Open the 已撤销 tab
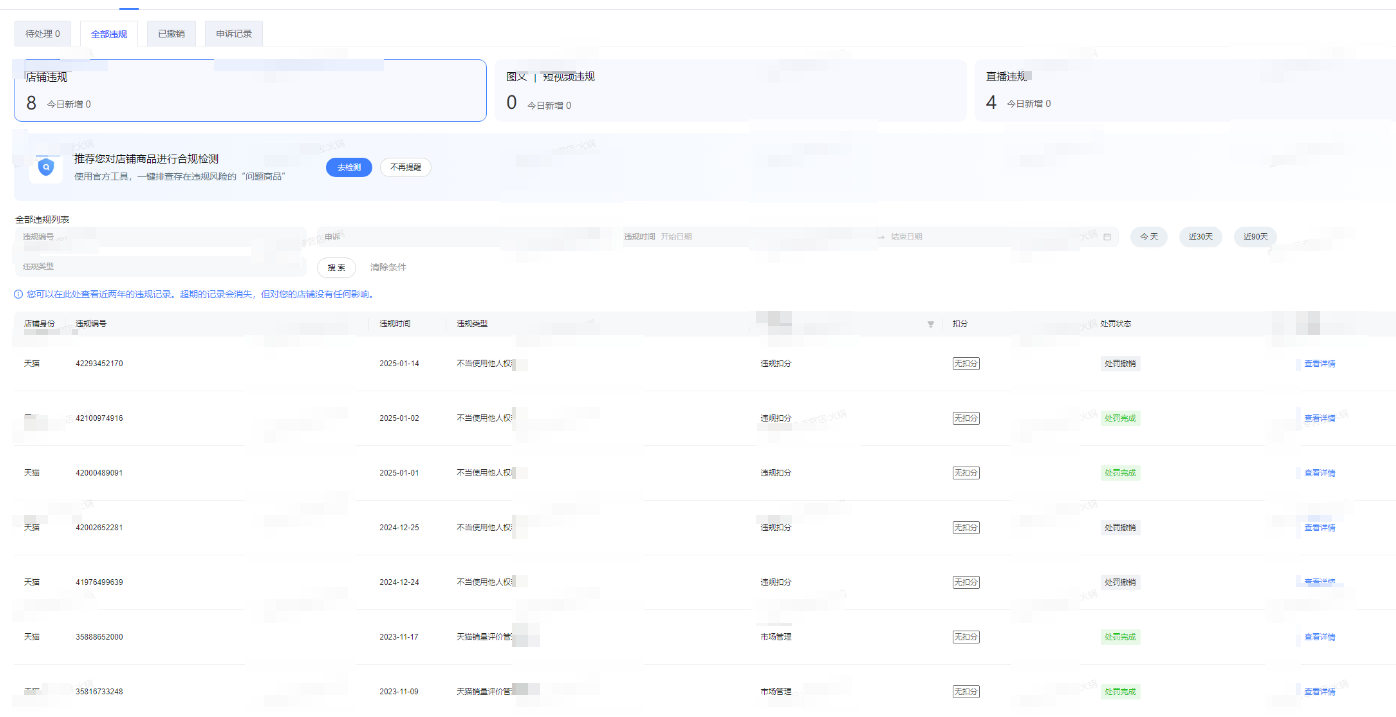1396x717 pixels. point(171,34)
